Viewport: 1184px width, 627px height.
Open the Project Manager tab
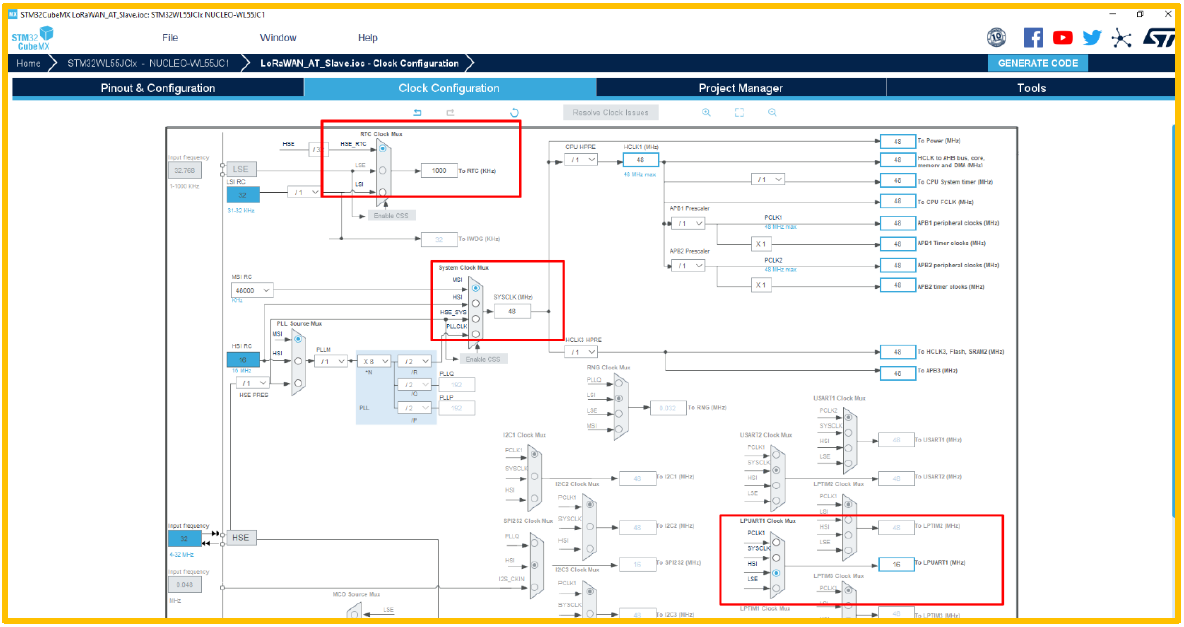pyautogui.click(x=741, y=88)
